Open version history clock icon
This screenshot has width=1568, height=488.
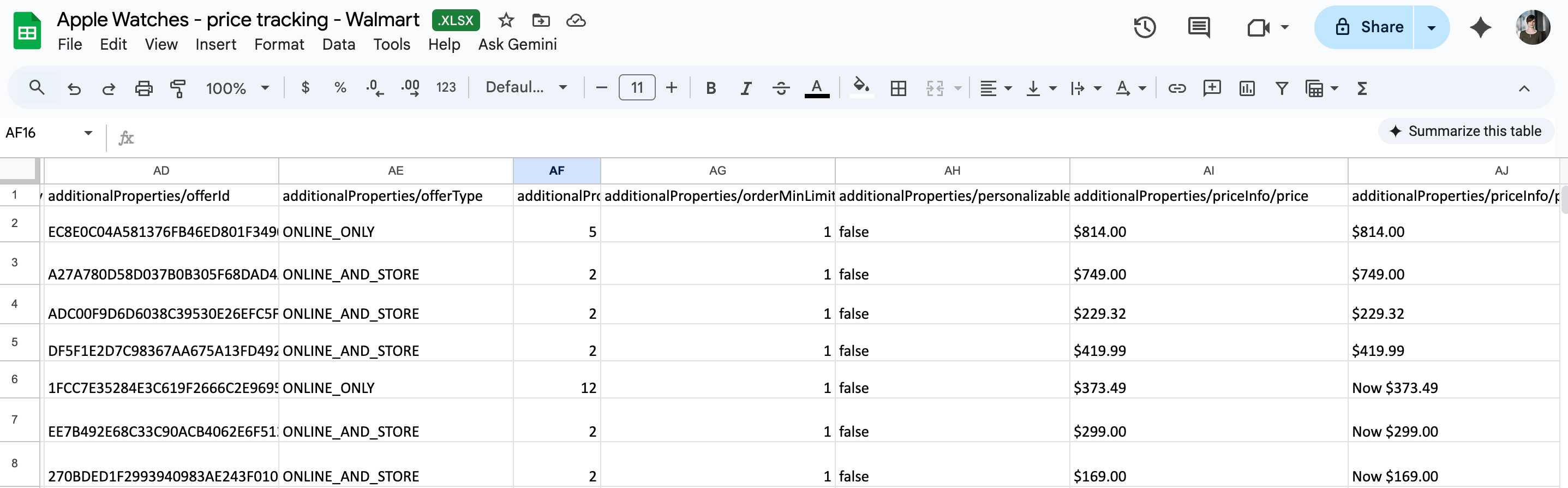click(x=1144, y=27)
